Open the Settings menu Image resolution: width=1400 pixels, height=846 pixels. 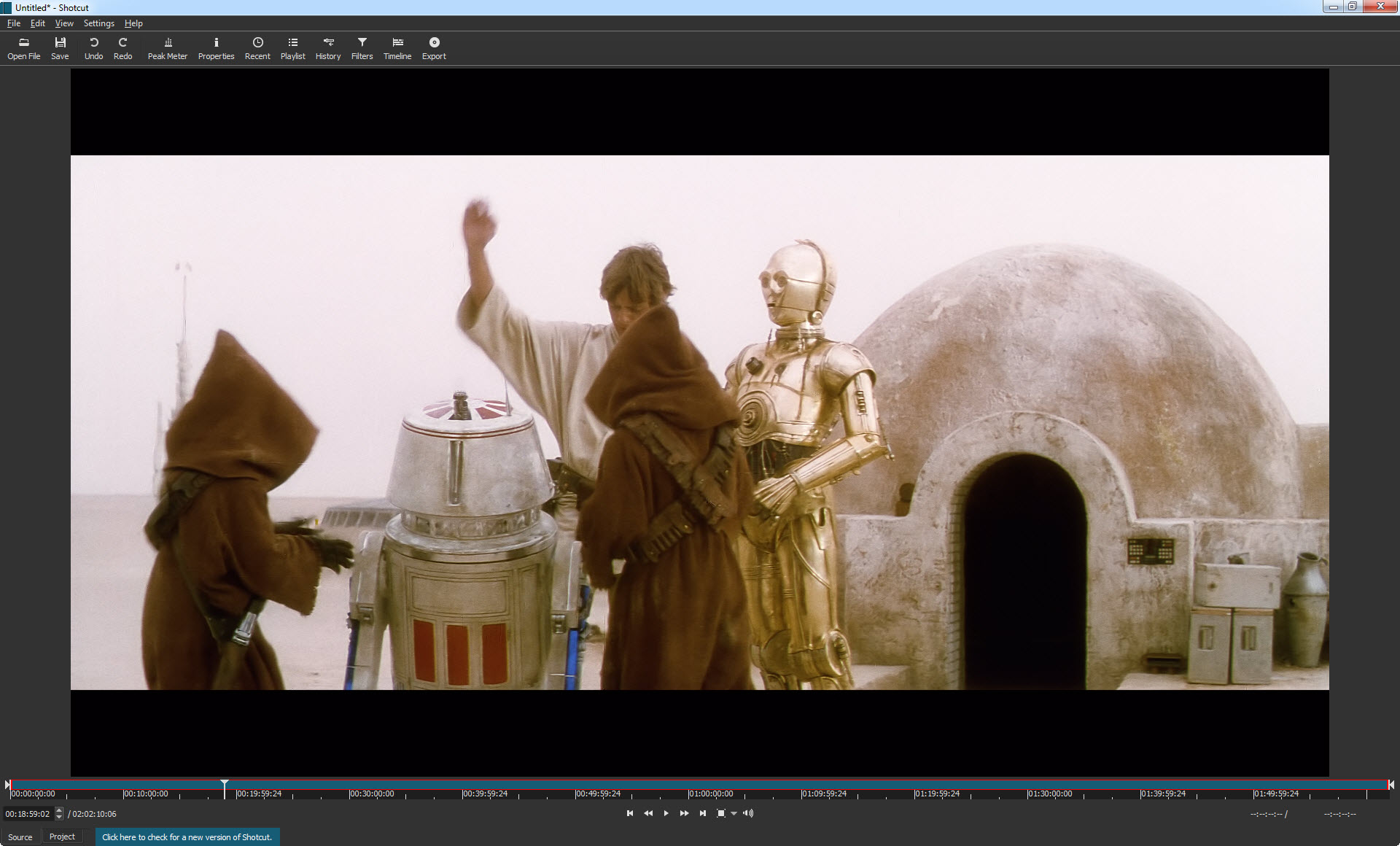[99, 23]
